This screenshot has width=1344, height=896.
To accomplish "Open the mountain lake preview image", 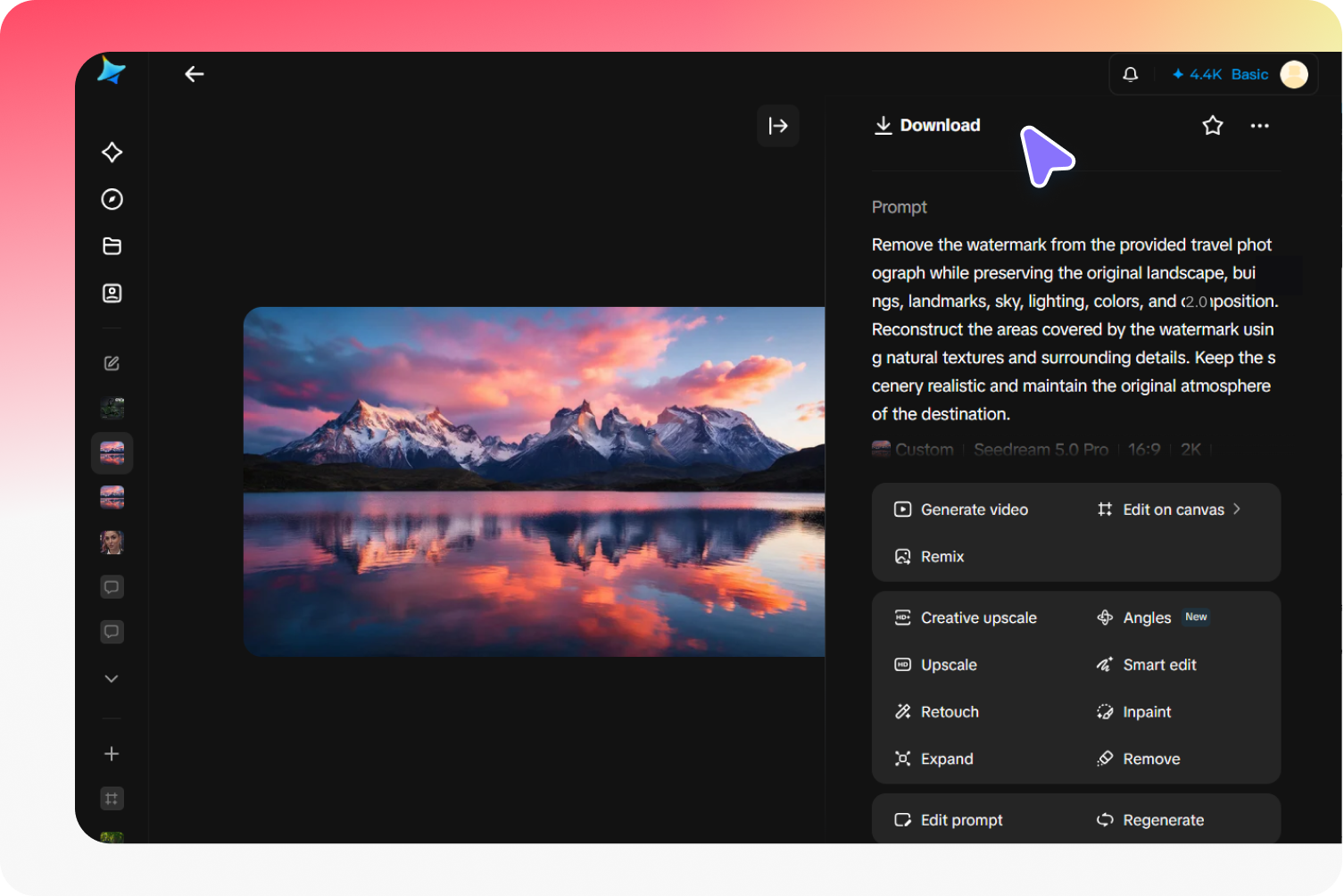I will 534,482.
